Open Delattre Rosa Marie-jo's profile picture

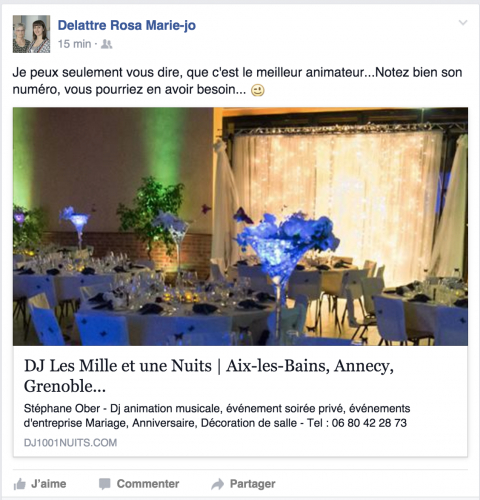click(x=31, y=34)
